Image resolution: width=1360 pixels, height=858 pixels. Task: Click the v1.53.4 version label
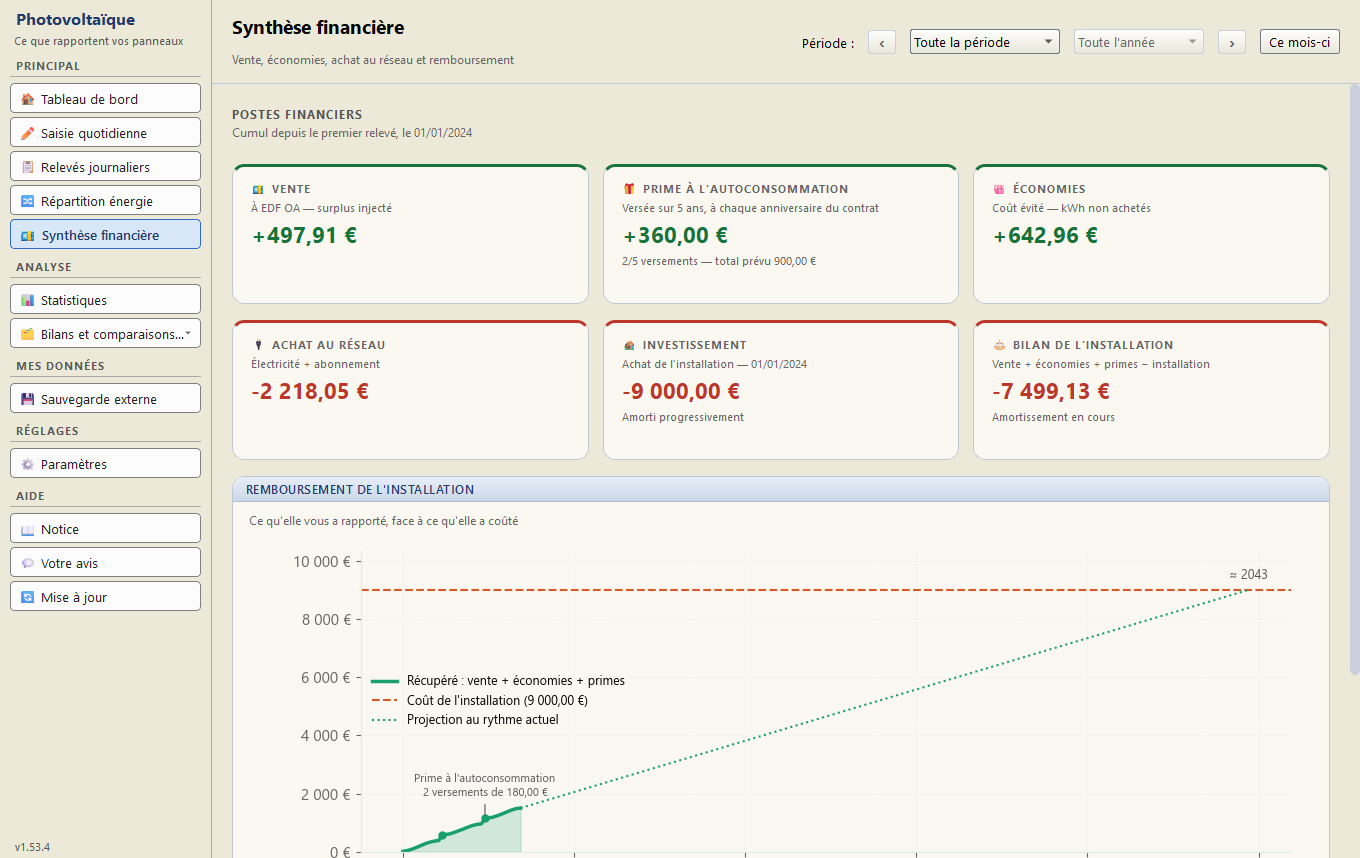coord(32,847)
